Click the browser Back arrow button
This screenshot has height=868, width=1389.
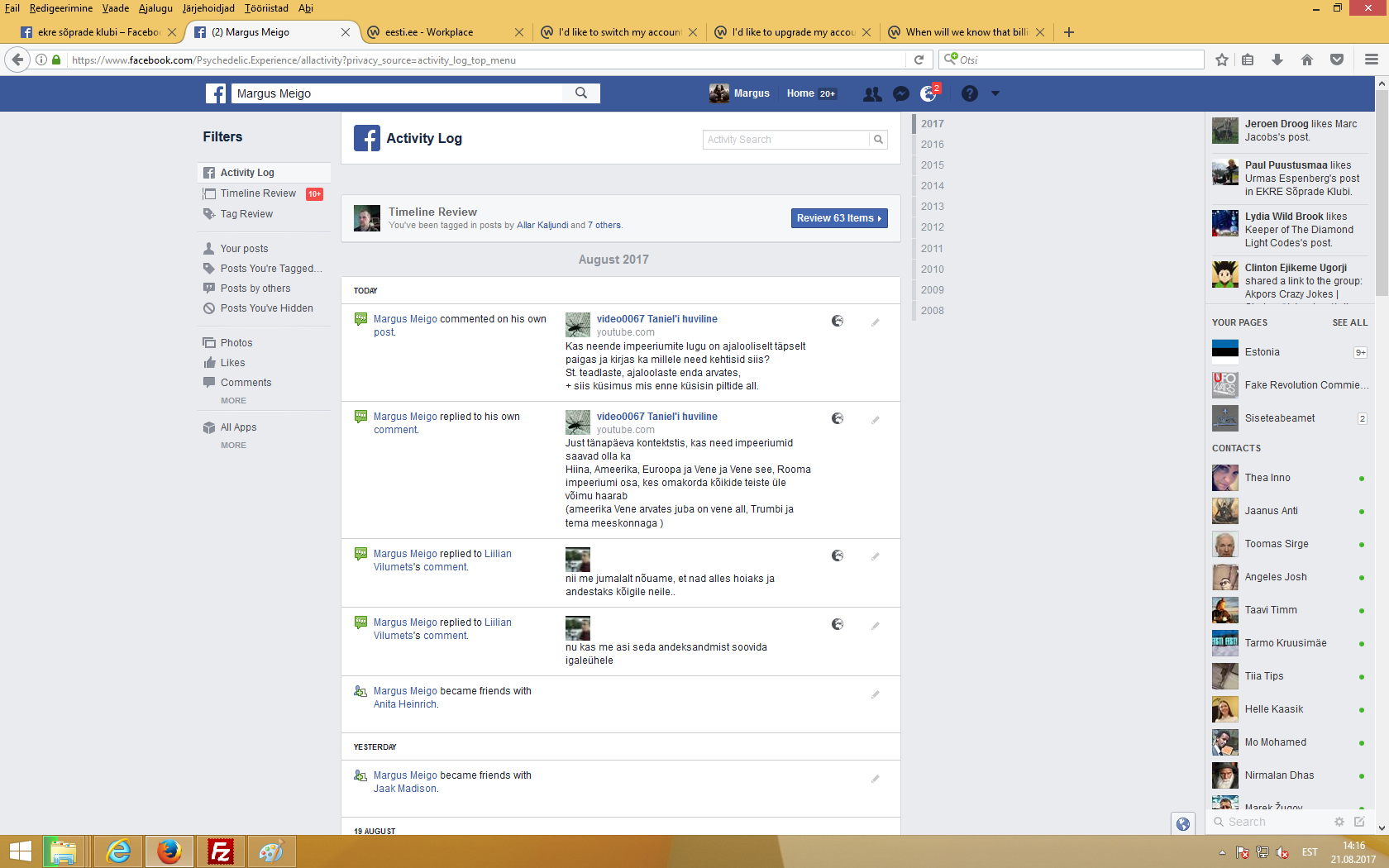click(x=17, y=60)
